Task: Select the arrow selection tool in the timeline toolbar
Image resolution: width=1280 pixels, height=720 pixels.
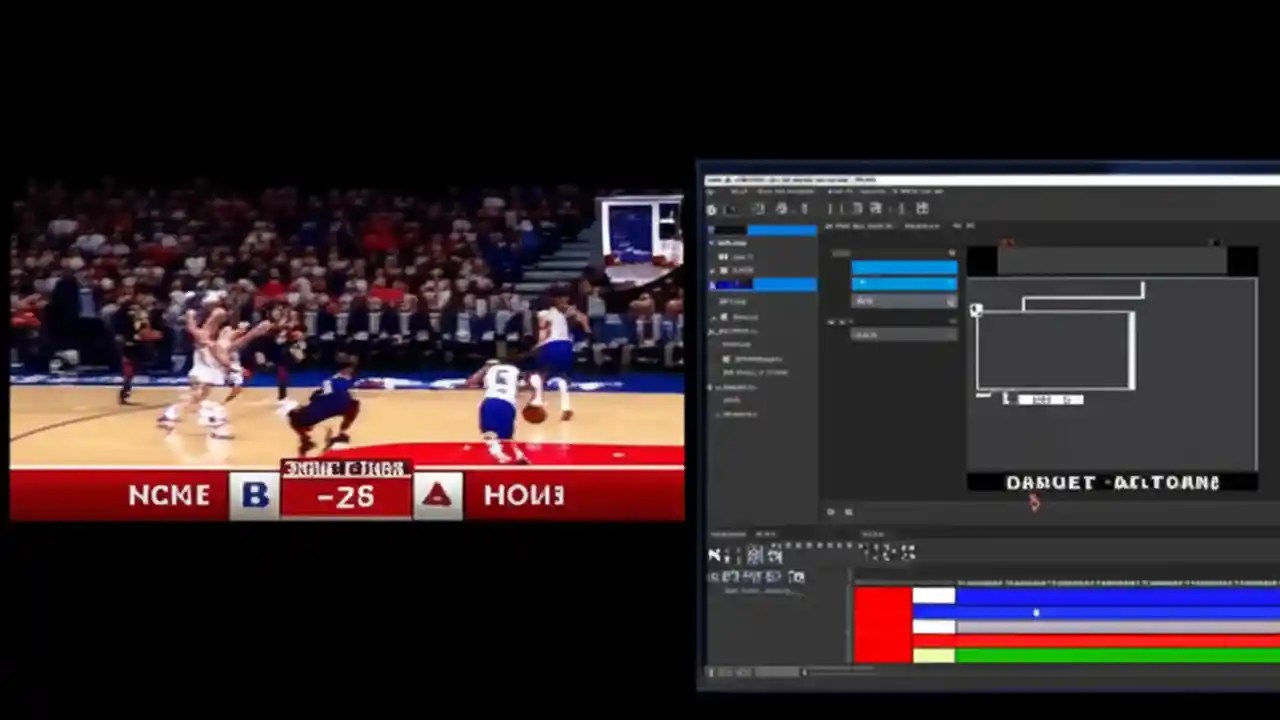Action: pos(714,555)
